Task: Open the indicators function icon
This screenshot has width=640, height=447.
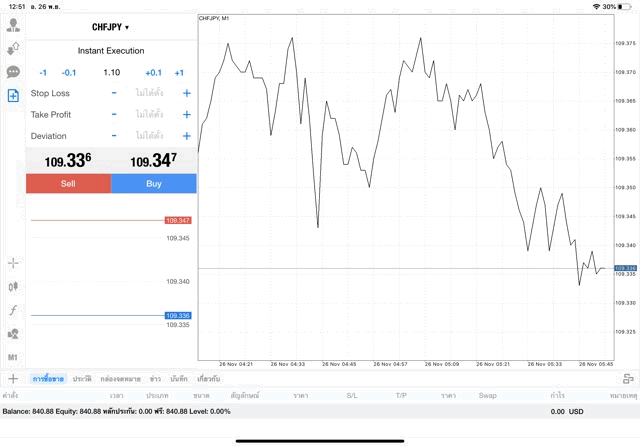Action: (13, 311)
